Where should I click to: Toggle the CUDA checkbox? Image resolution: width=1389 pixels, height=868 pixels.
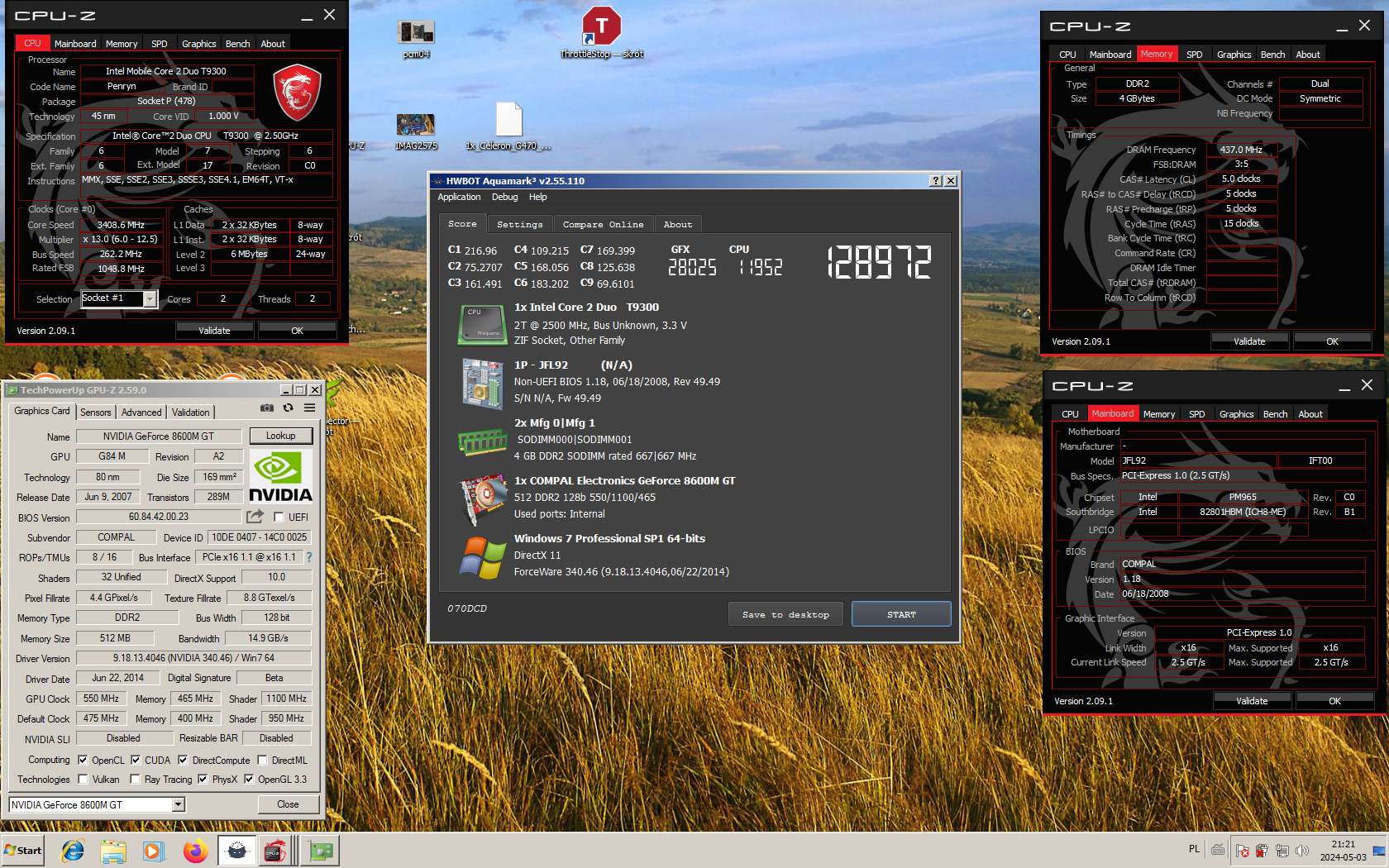(x=136, y=760)
